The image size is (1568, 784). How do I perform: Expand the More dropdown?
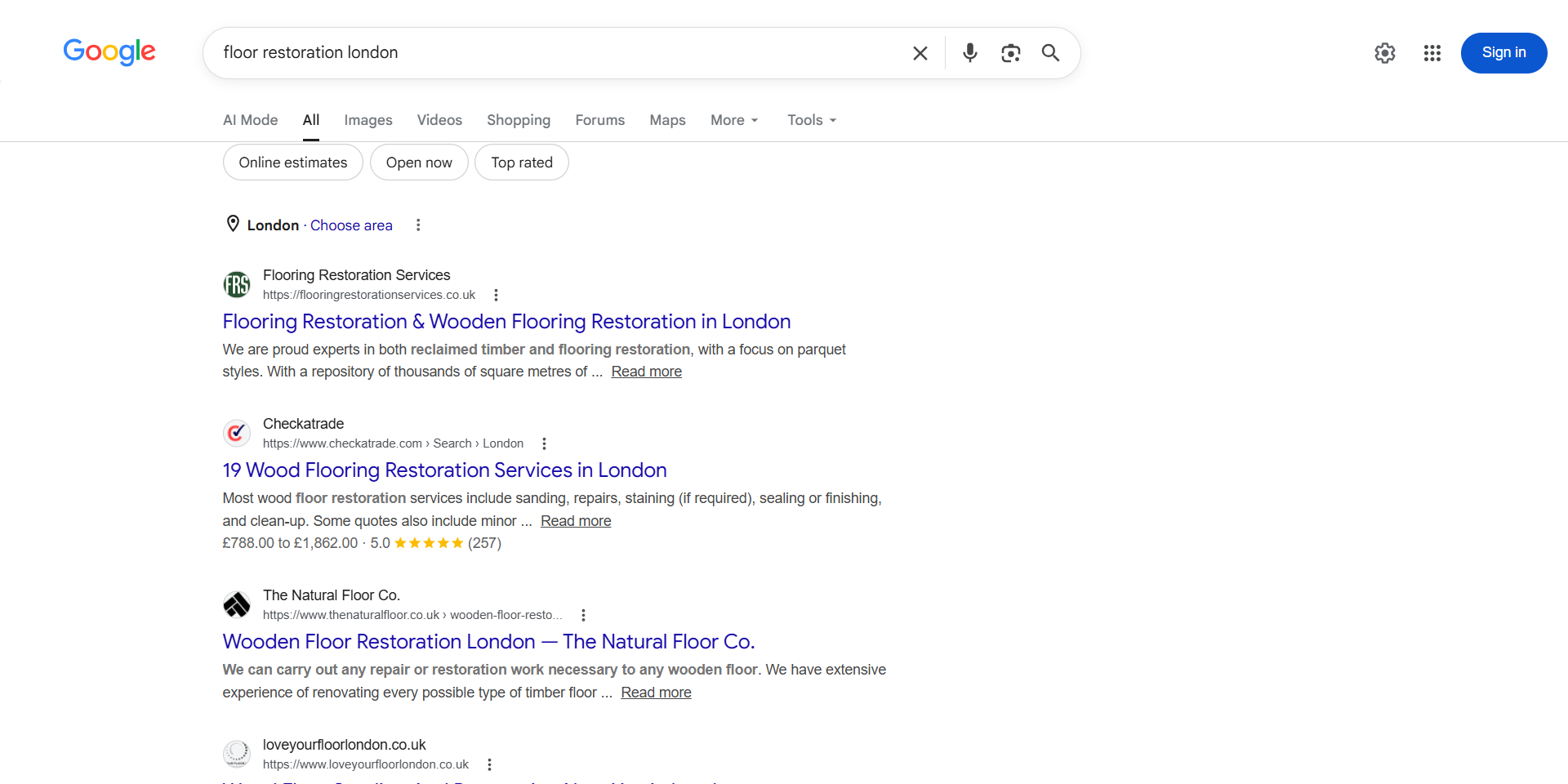coord(734,120)
